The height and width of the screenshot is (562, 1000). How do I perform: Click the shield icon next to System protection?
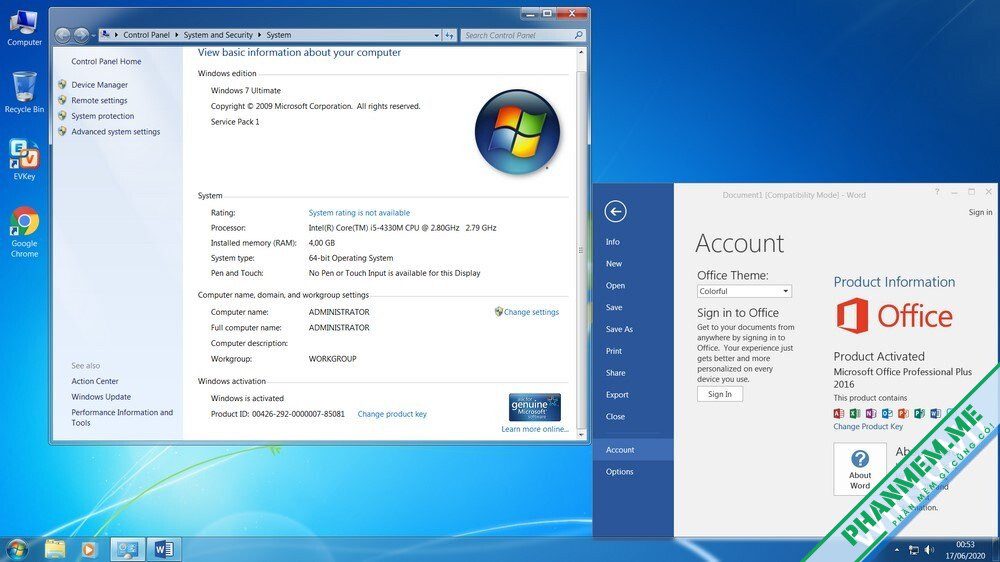coord(62,115)
